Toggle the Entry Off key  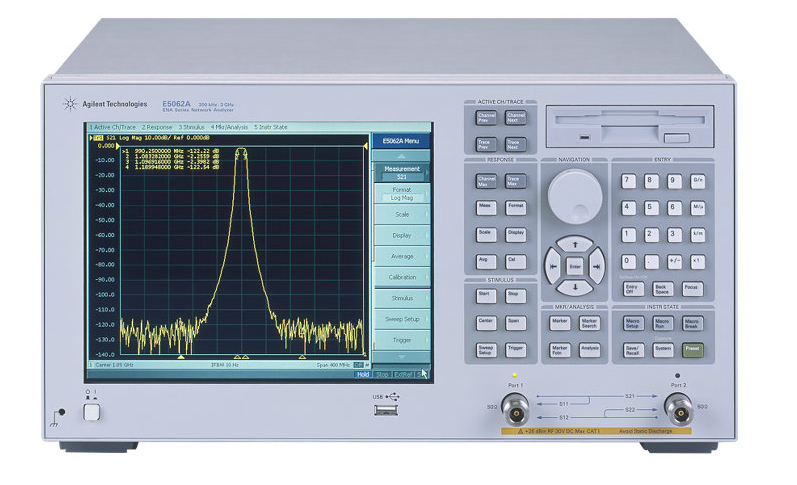[x=631, y=288]
